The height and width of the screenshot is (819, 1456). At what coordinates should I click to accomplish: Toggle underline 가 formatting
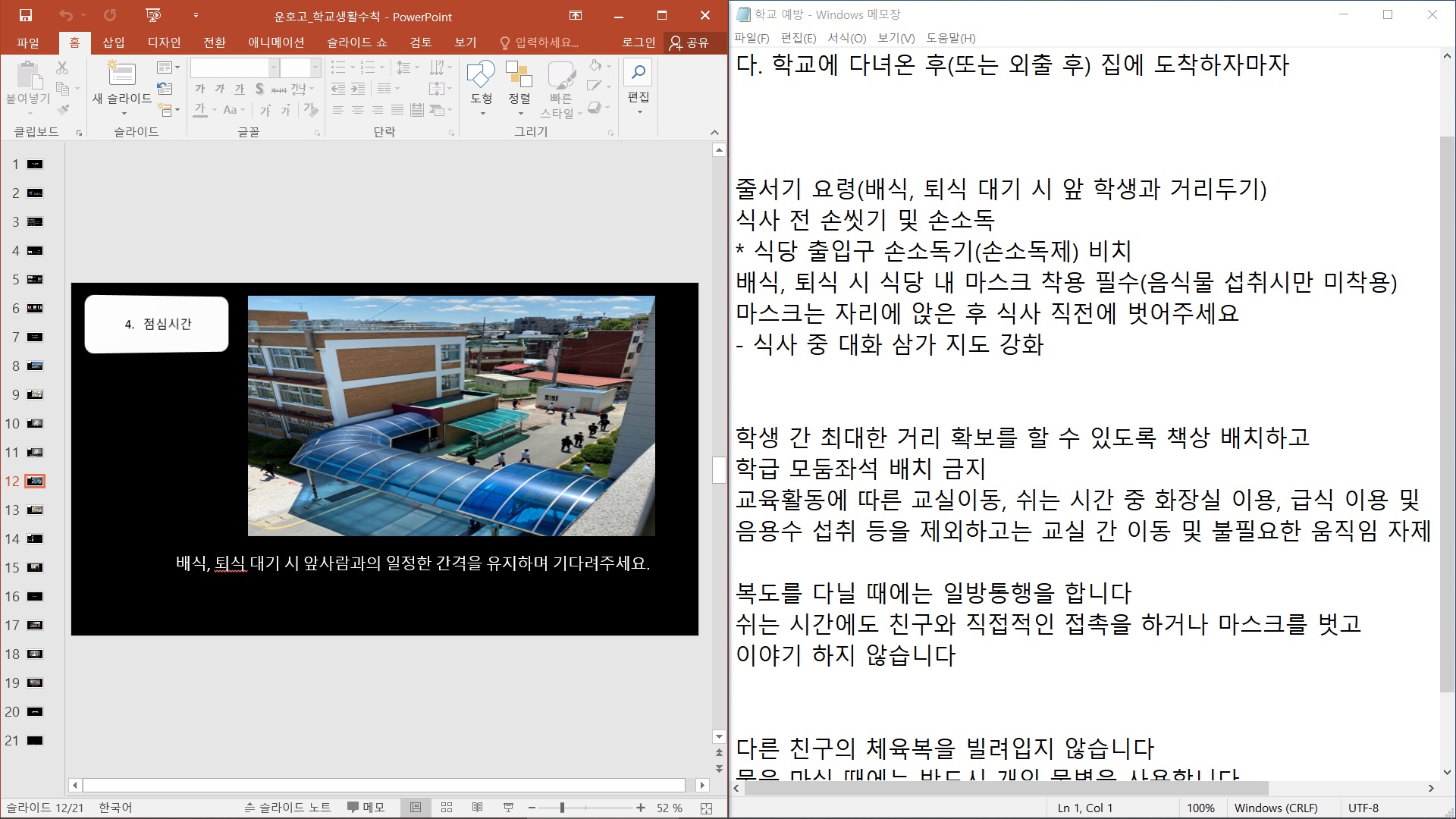240,89
